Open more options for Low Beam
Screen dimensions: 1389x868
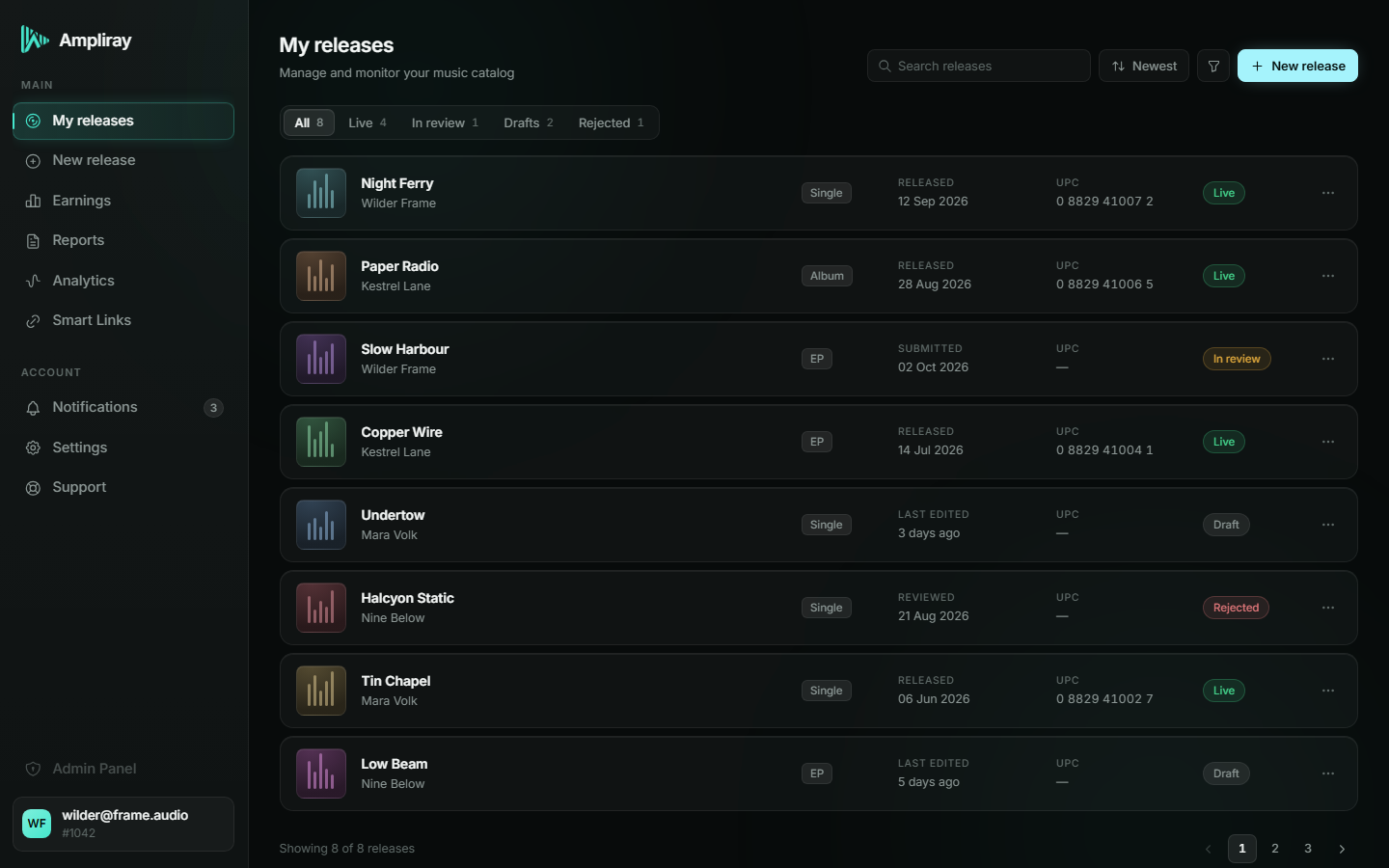pos(1328,773)
